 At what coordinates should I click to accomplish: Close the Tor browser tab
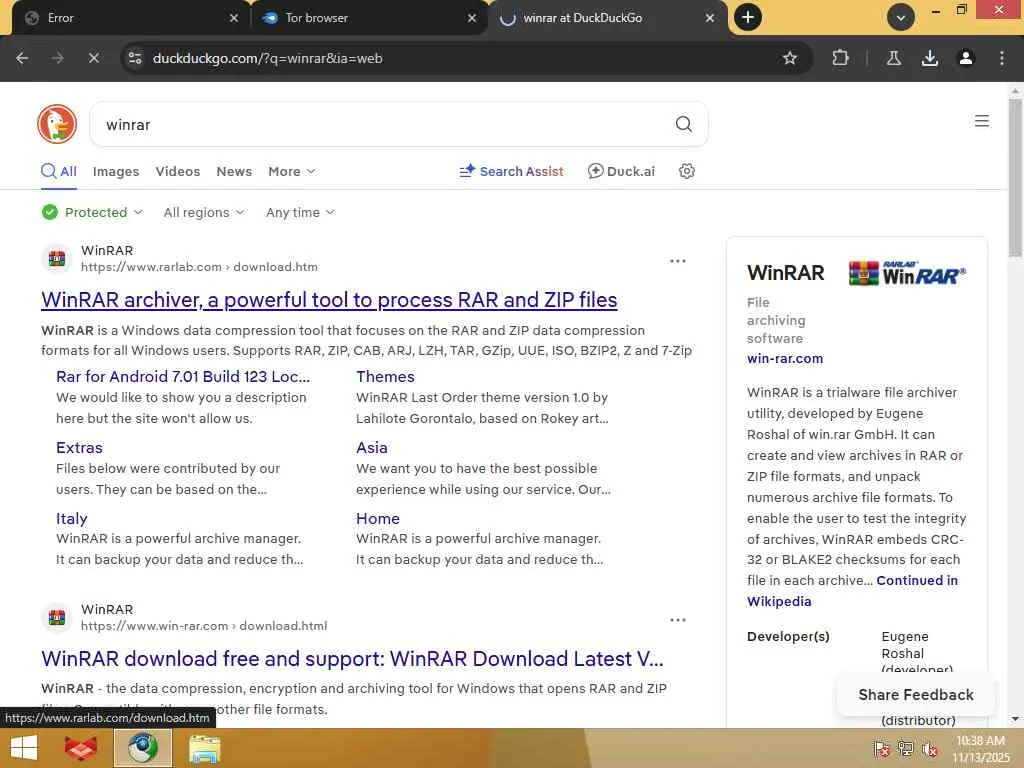click(472, 18)
